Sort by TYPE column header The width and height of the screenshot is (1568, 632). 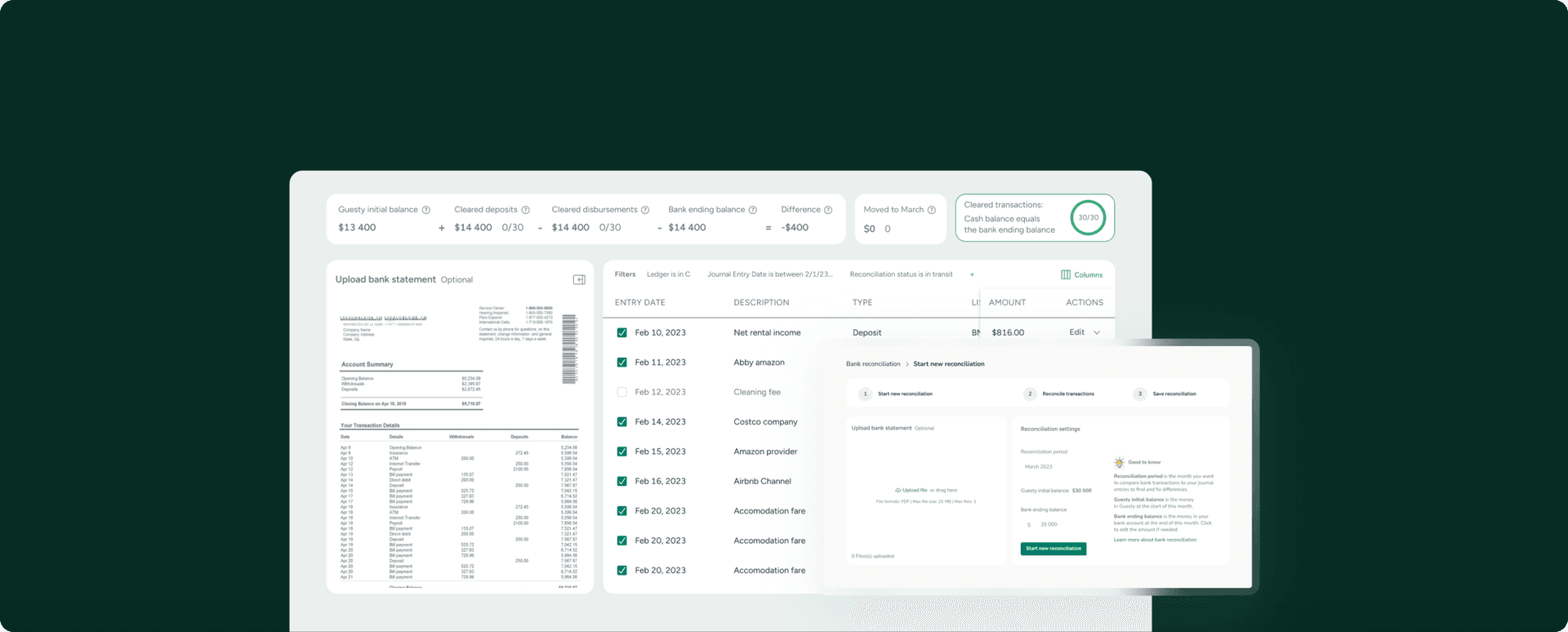[x=862, y=302]
